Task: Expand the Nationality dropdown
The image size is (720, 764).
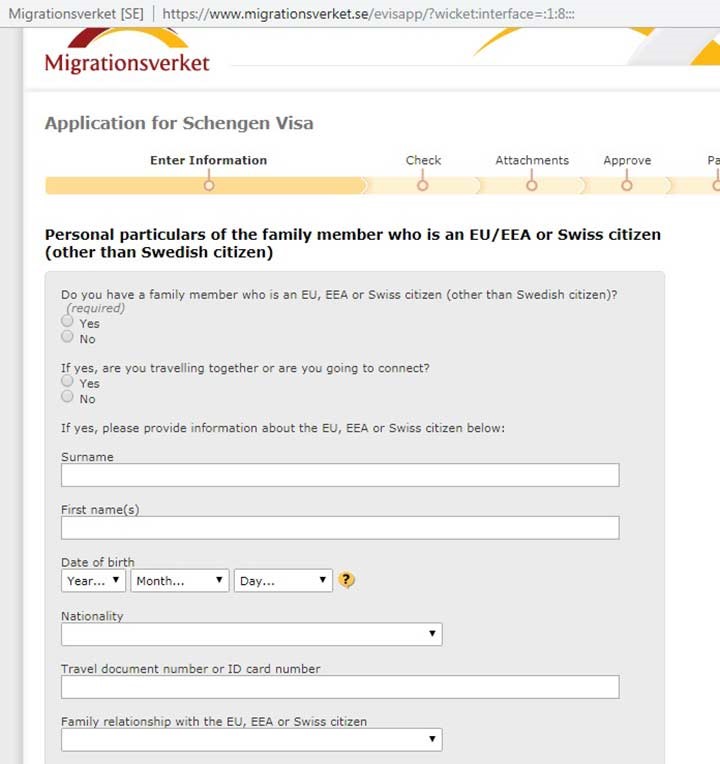Action: 252,634
